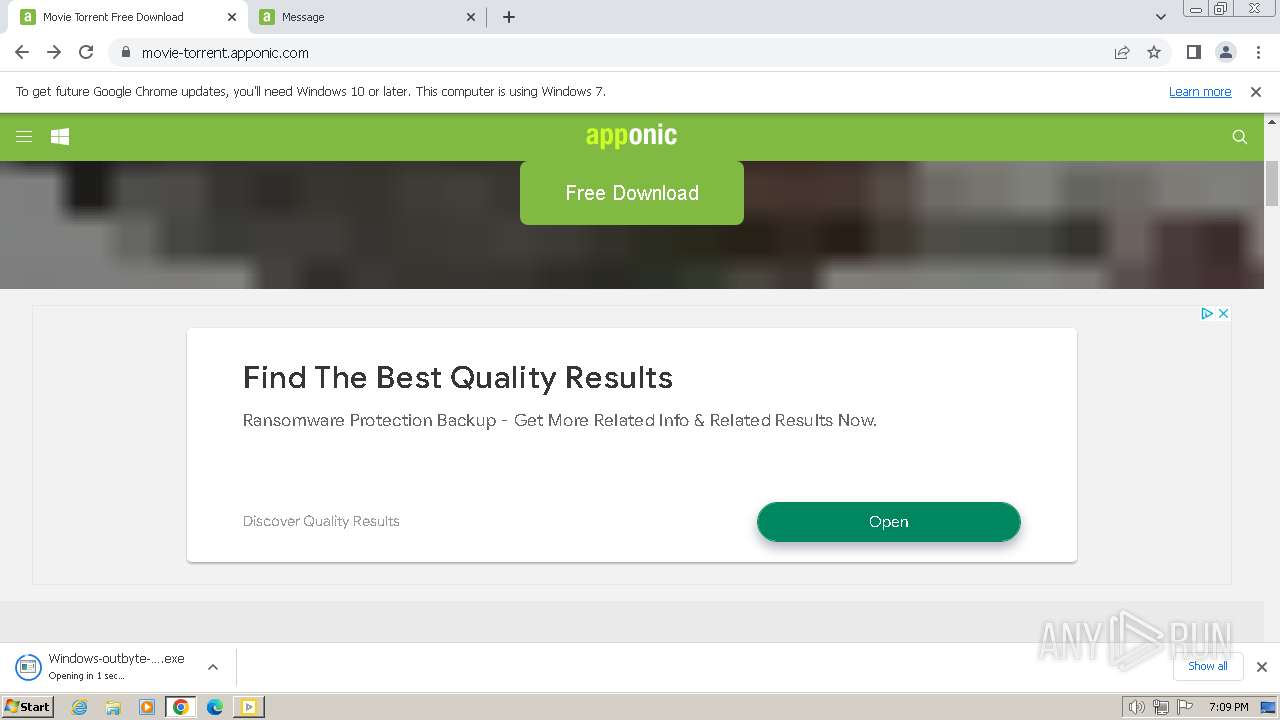Open the AdChoices info icon

[x=1207, y=313]
